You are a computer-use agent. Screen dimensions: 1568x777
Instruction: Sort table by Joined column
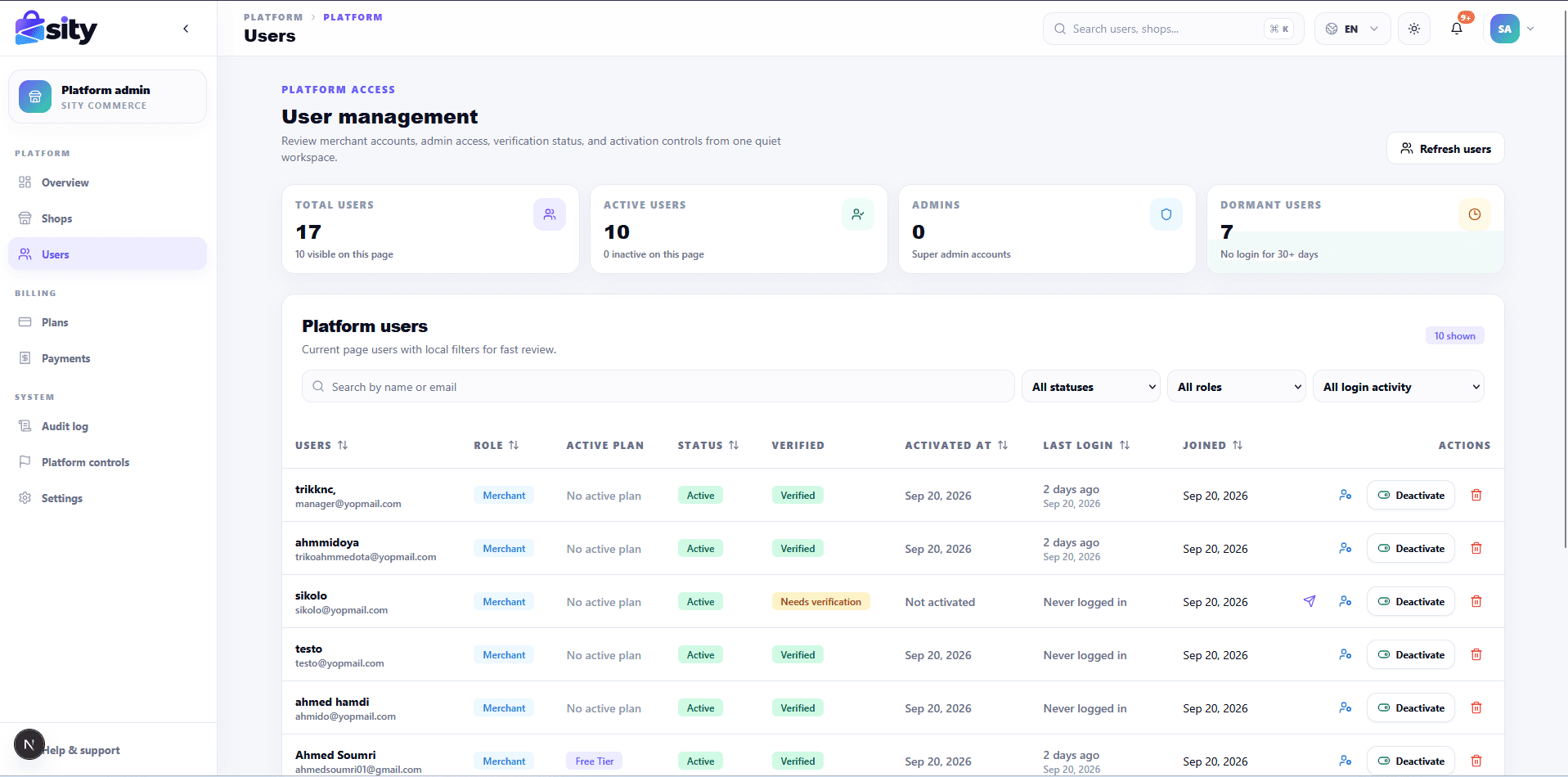1213,445
